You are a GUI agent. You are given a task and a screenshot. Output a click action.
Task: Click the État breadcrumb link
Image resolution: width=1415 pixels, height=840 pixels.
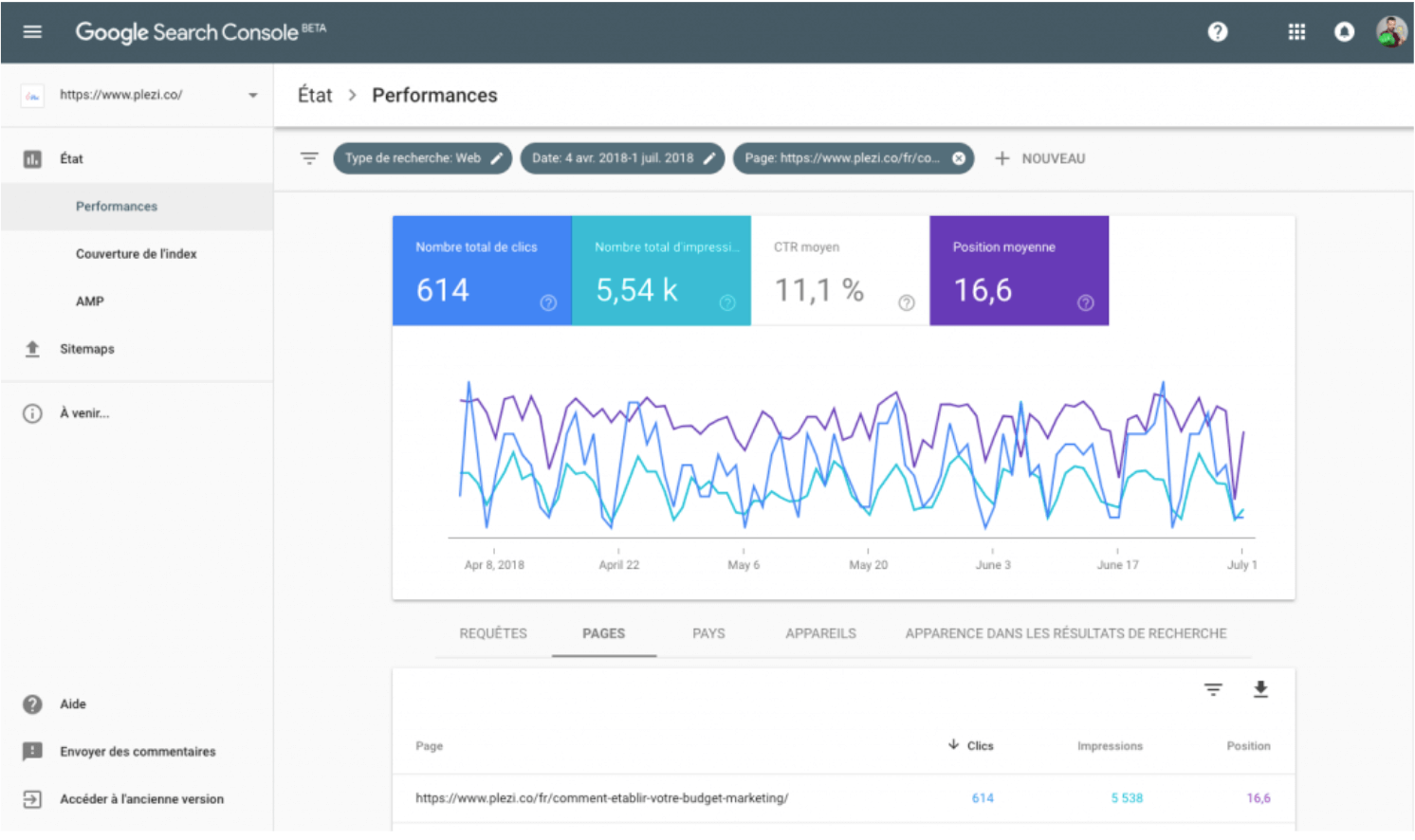[x=315, y=95]
